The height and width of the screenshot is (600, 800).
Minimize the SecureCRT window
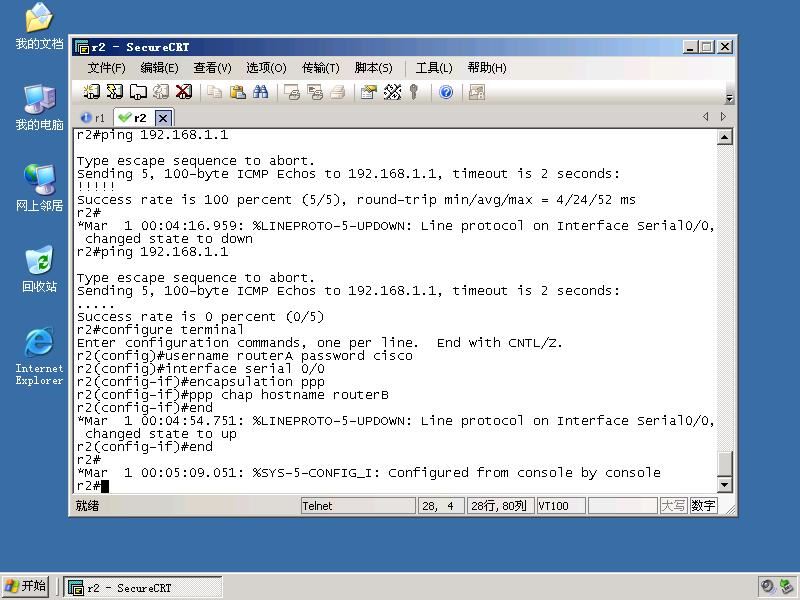point(690,47)
